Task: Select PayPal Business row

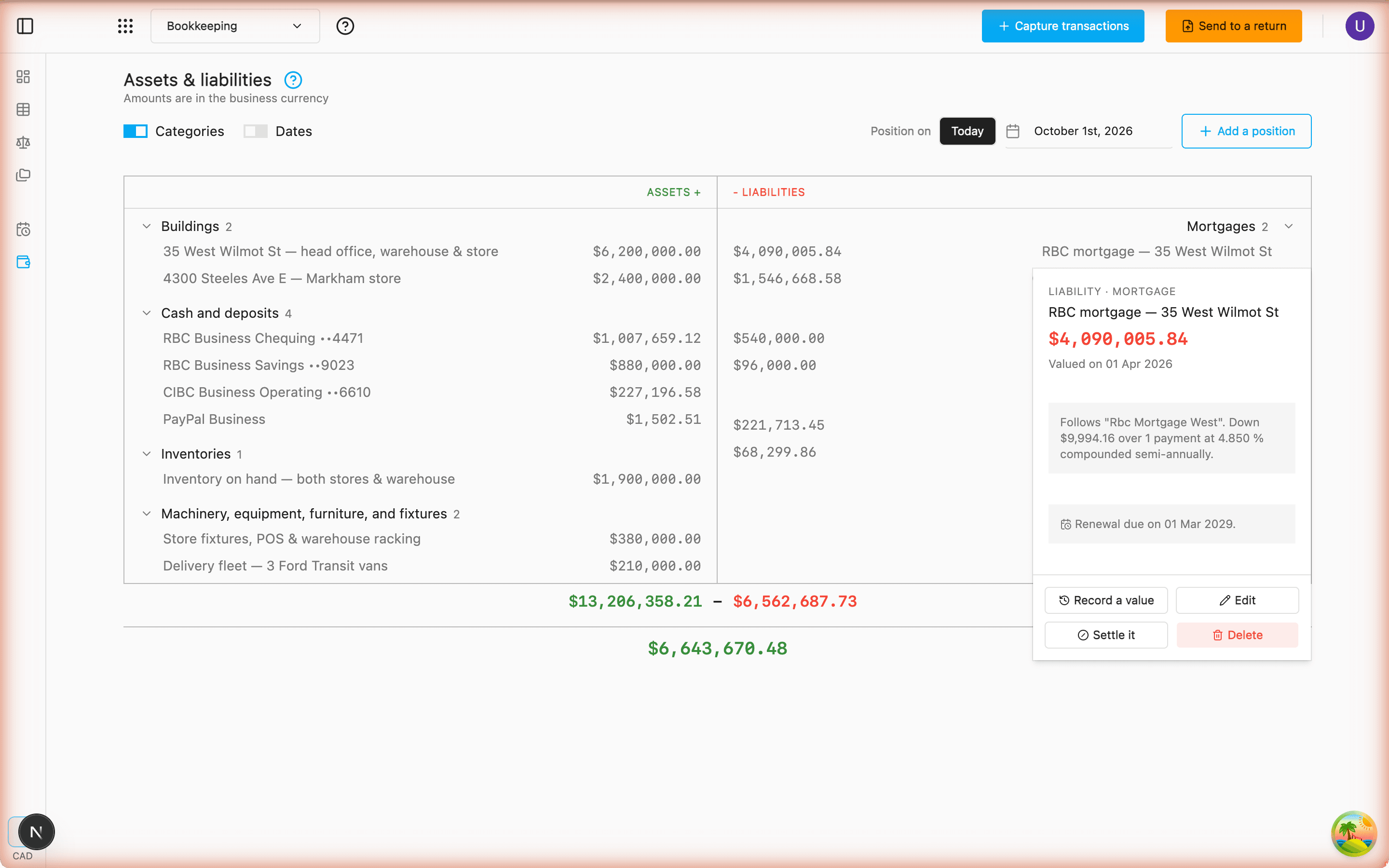Action: [432, 420]
